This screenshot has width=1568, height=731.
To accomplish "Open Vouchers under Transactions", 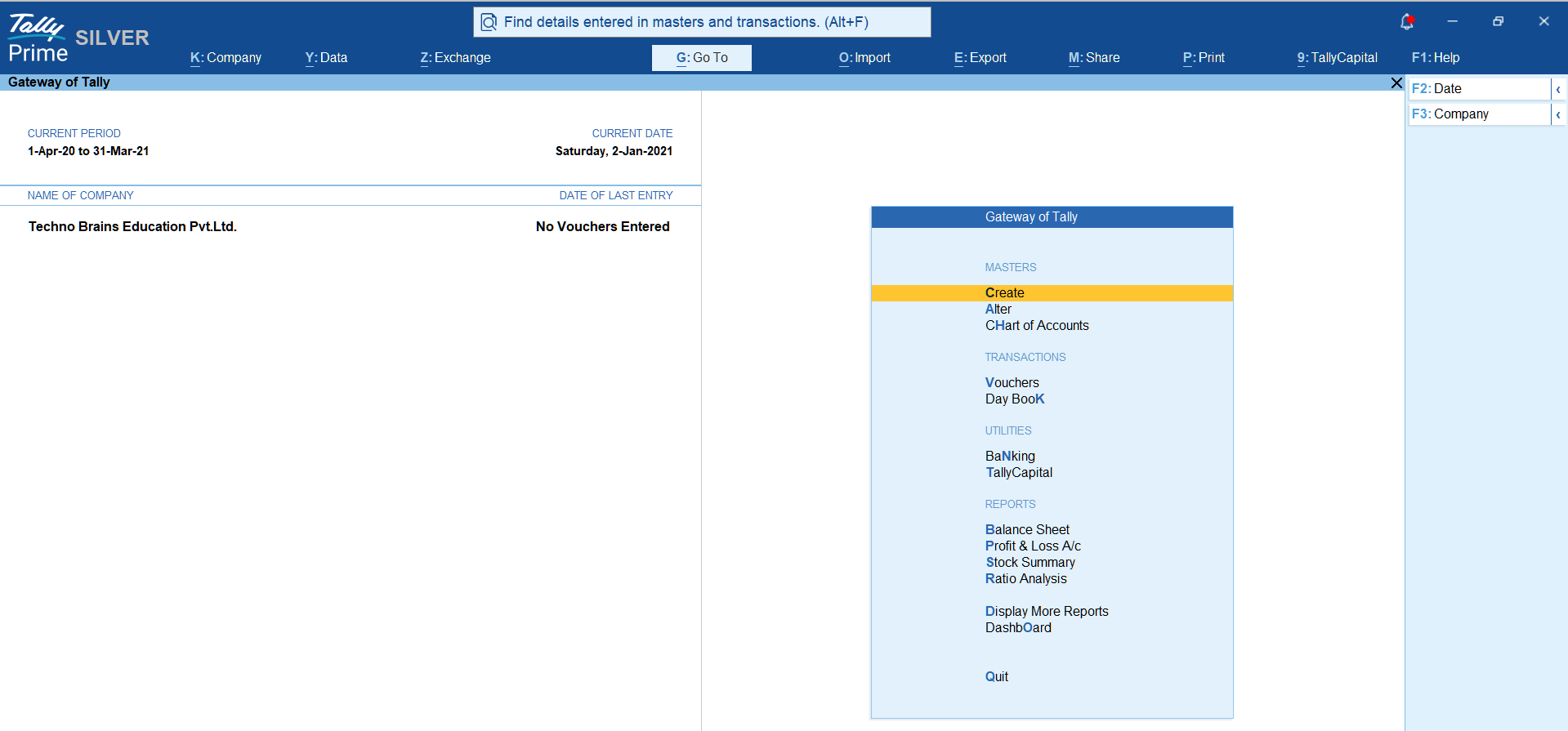I will pos(1012,383).
